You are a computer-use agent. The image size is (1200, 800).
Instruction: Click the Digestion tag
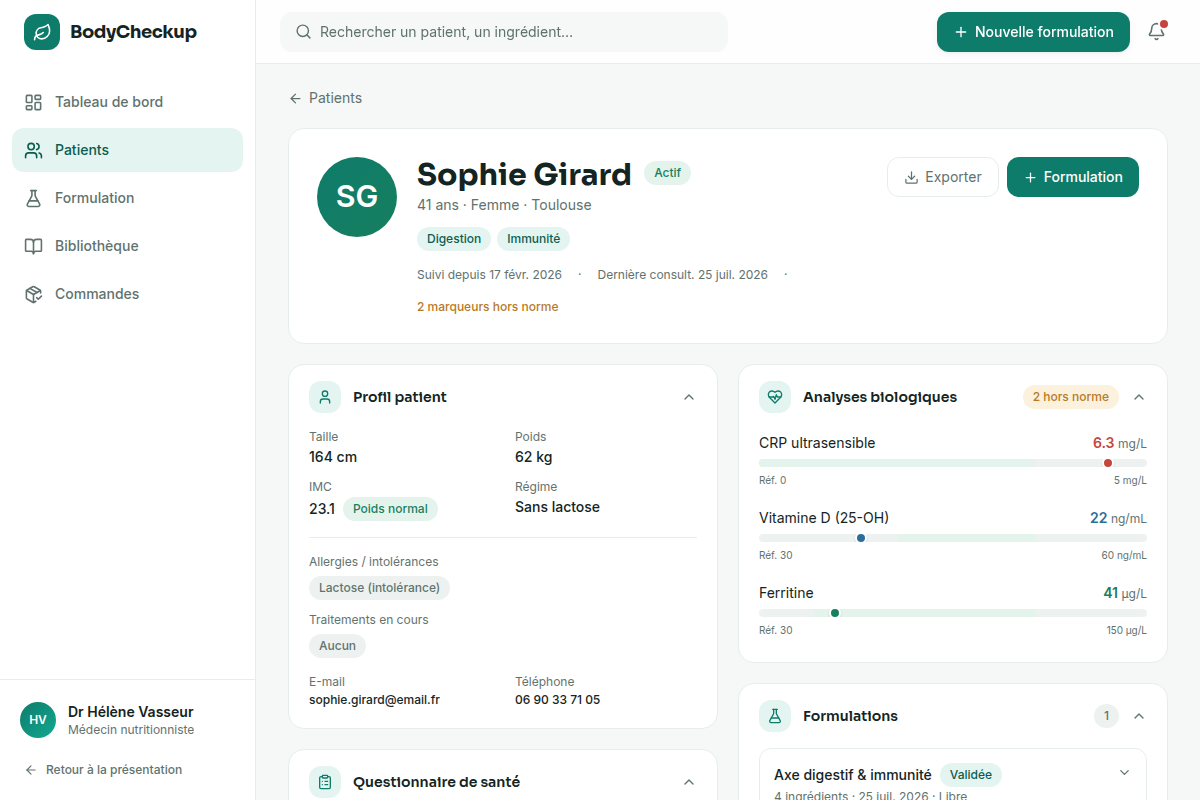tap(454, 239)
